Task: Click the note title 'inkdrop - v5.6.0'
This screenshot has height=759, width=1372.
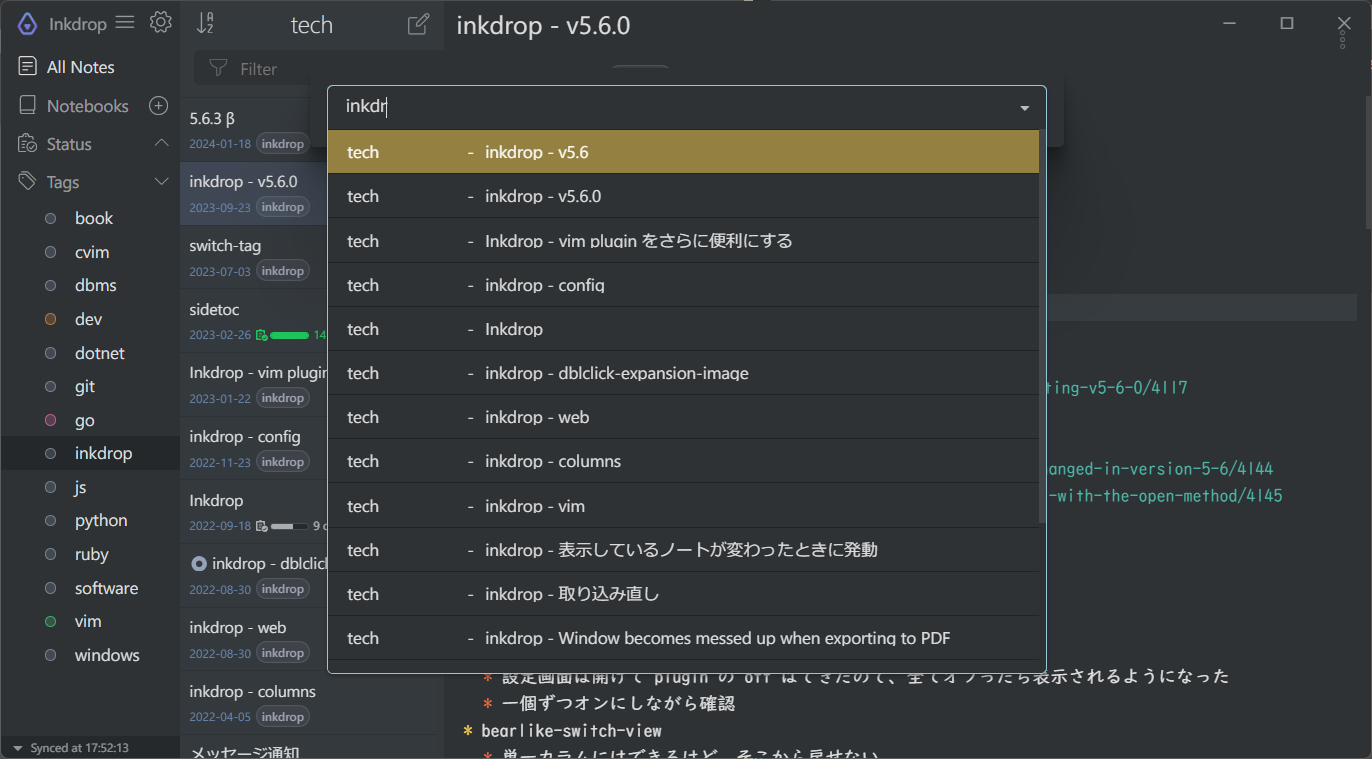Action: (x=543, y=26)
